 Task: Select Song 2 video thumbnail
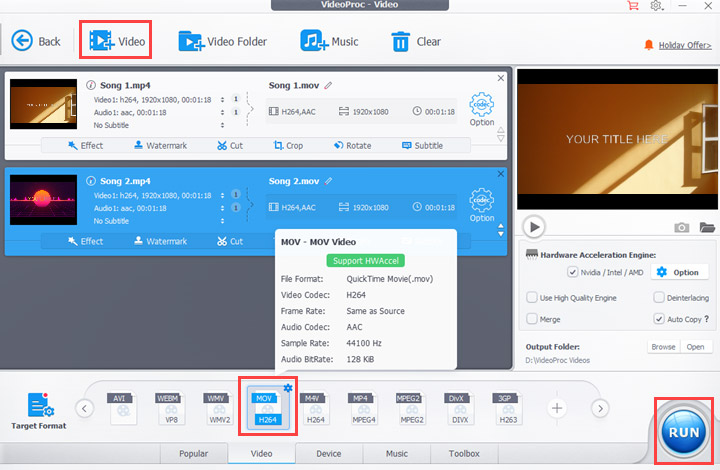[x=44, y=200]
